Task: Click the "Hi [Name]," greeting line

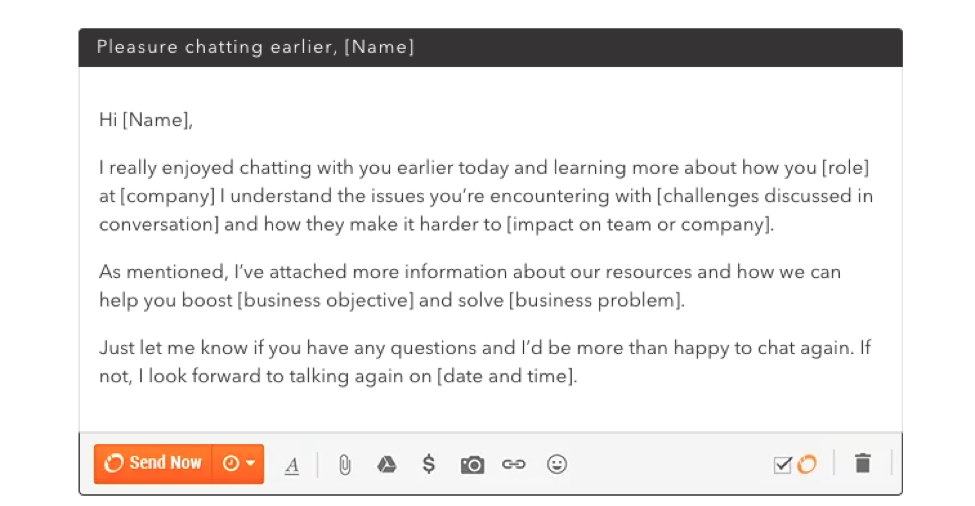Action: 146,120
